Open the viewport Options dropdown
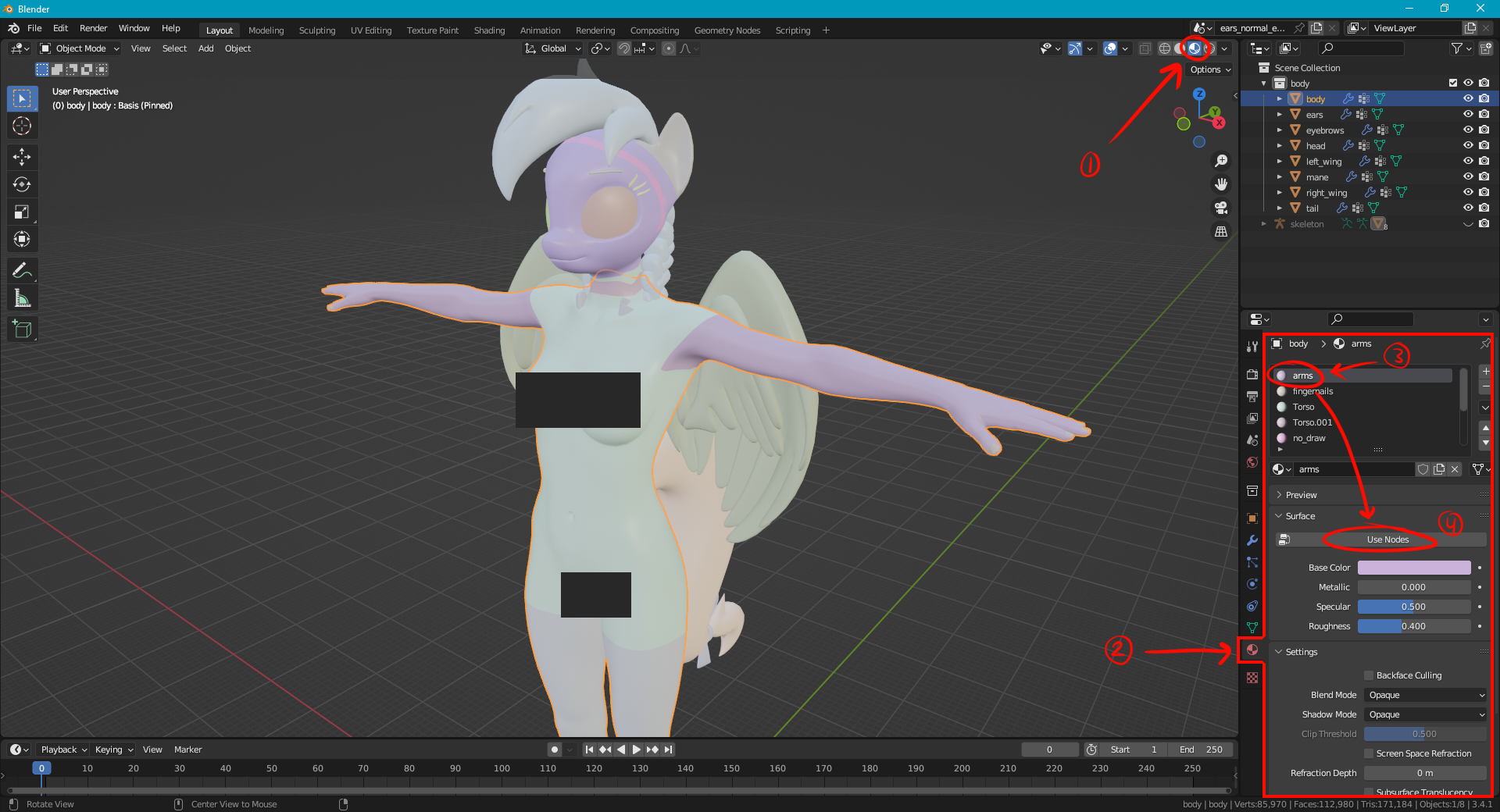The height and width of the screenshot is (812, 1500). point(1210,69)
